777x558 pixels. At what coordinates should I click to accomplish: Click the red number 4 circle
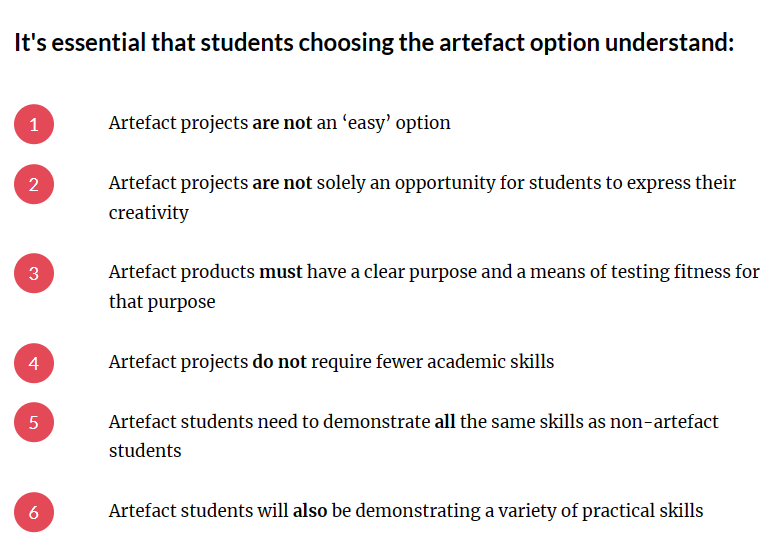click(x=34, y=363)
